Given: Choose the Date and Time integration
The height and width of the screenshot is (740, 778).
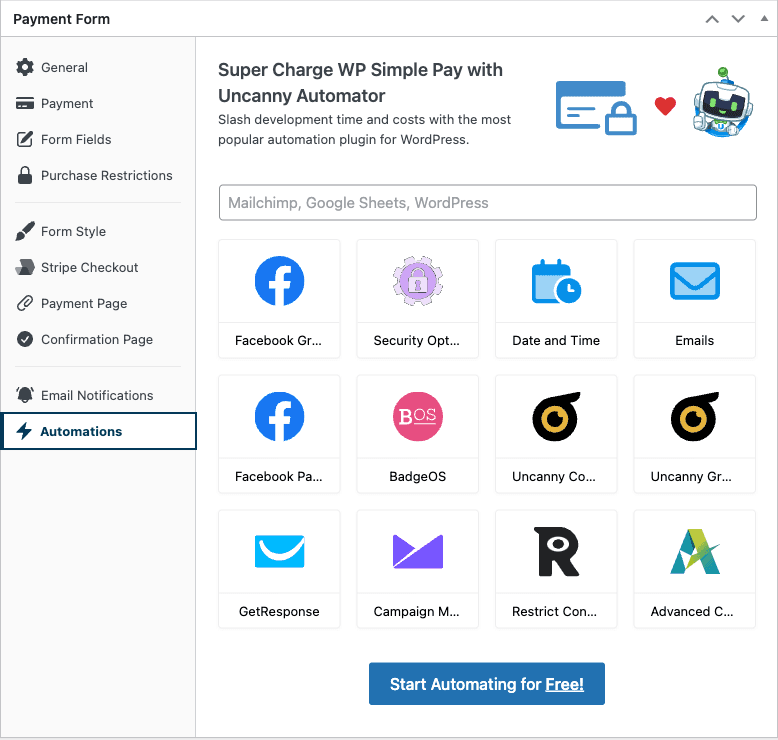Looking at the screenshot, I should coord(556,299).
